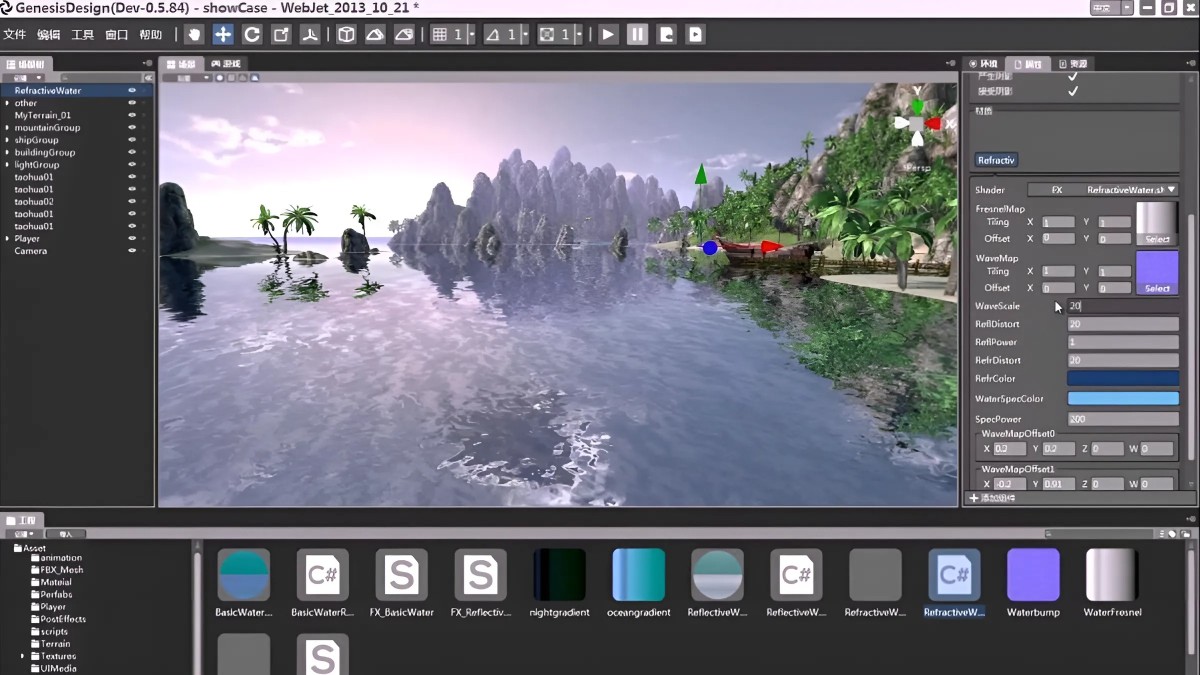
Task: Toggle visibility of MyTerrain_01
Action: (x=131, y=115)
